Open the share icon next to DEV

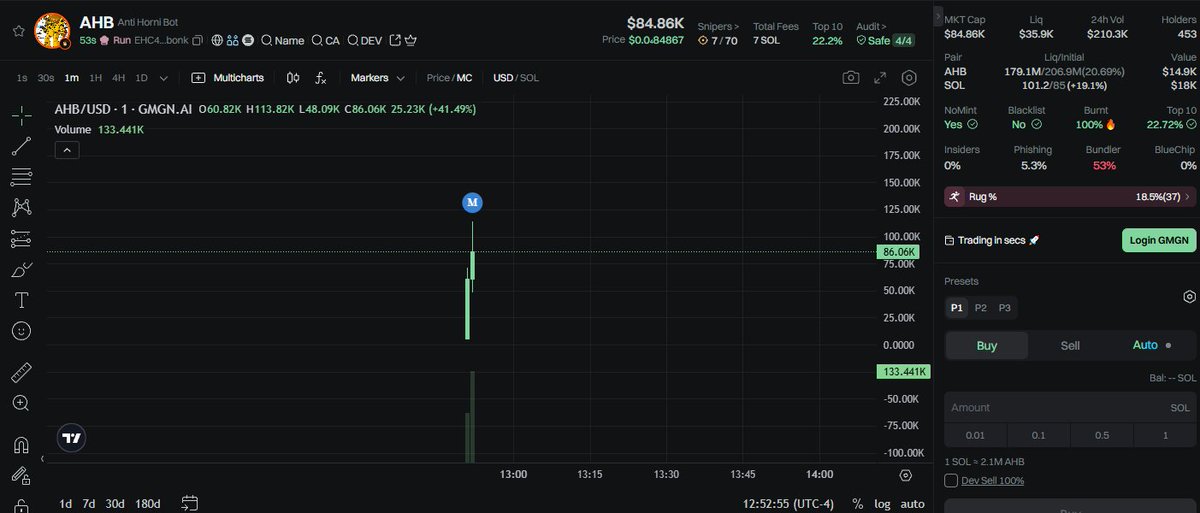pos(395,41)
